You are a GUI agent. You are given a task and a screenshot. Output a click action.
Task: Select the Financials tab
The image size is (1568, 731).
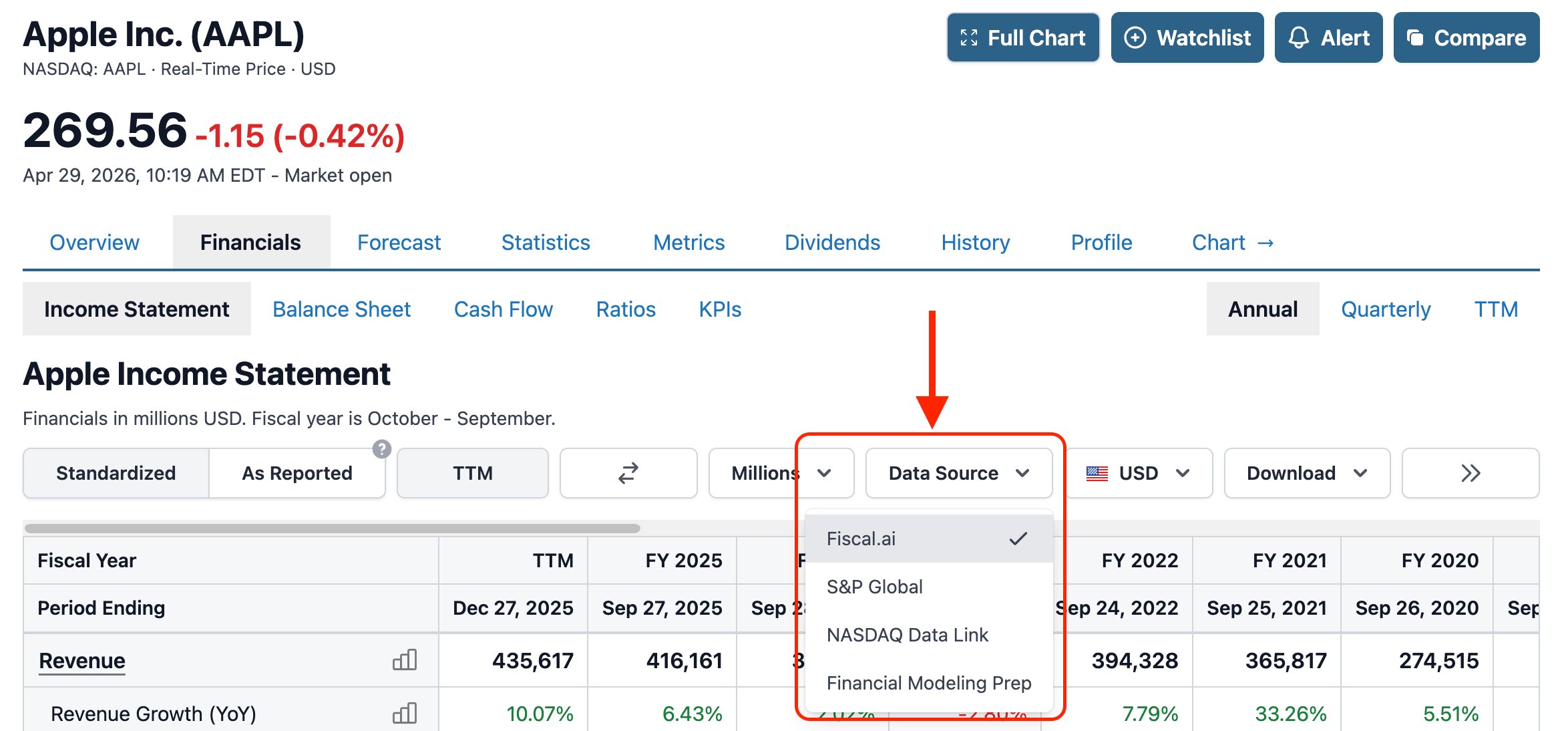pos(251,243)
